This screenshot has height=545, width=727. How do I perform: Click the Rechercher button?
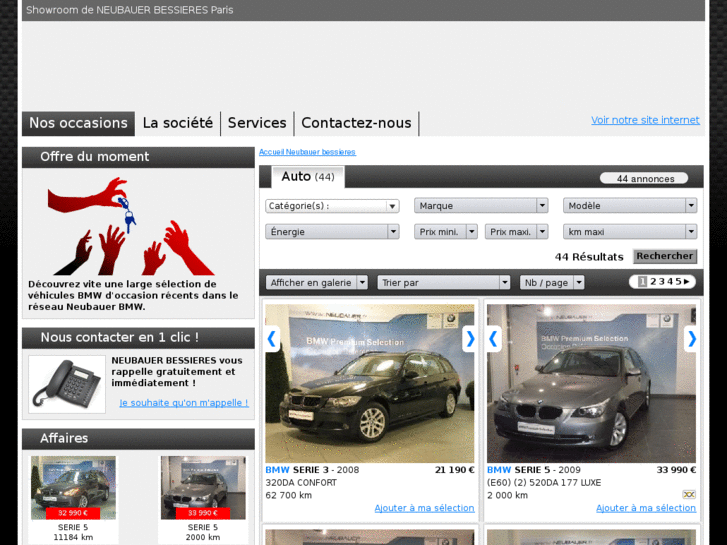pyautogui.click(x=665, y=256)
